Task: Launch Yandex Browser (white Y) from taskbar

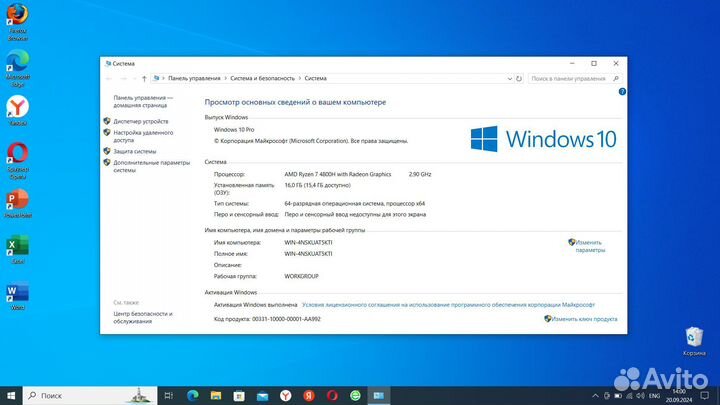Action: coord(286,395)
